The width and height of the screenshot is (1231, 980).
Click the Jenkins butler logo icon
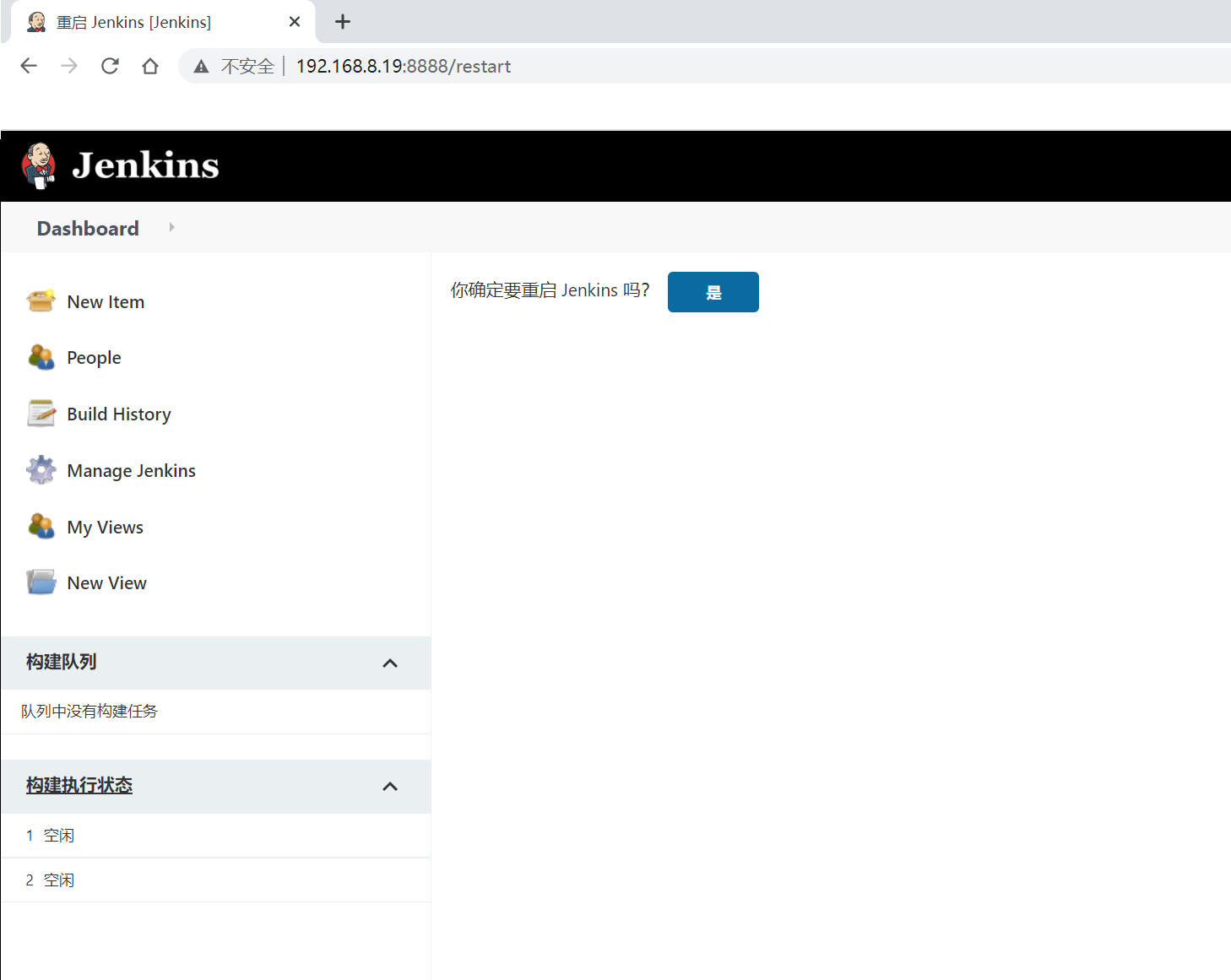39,165
